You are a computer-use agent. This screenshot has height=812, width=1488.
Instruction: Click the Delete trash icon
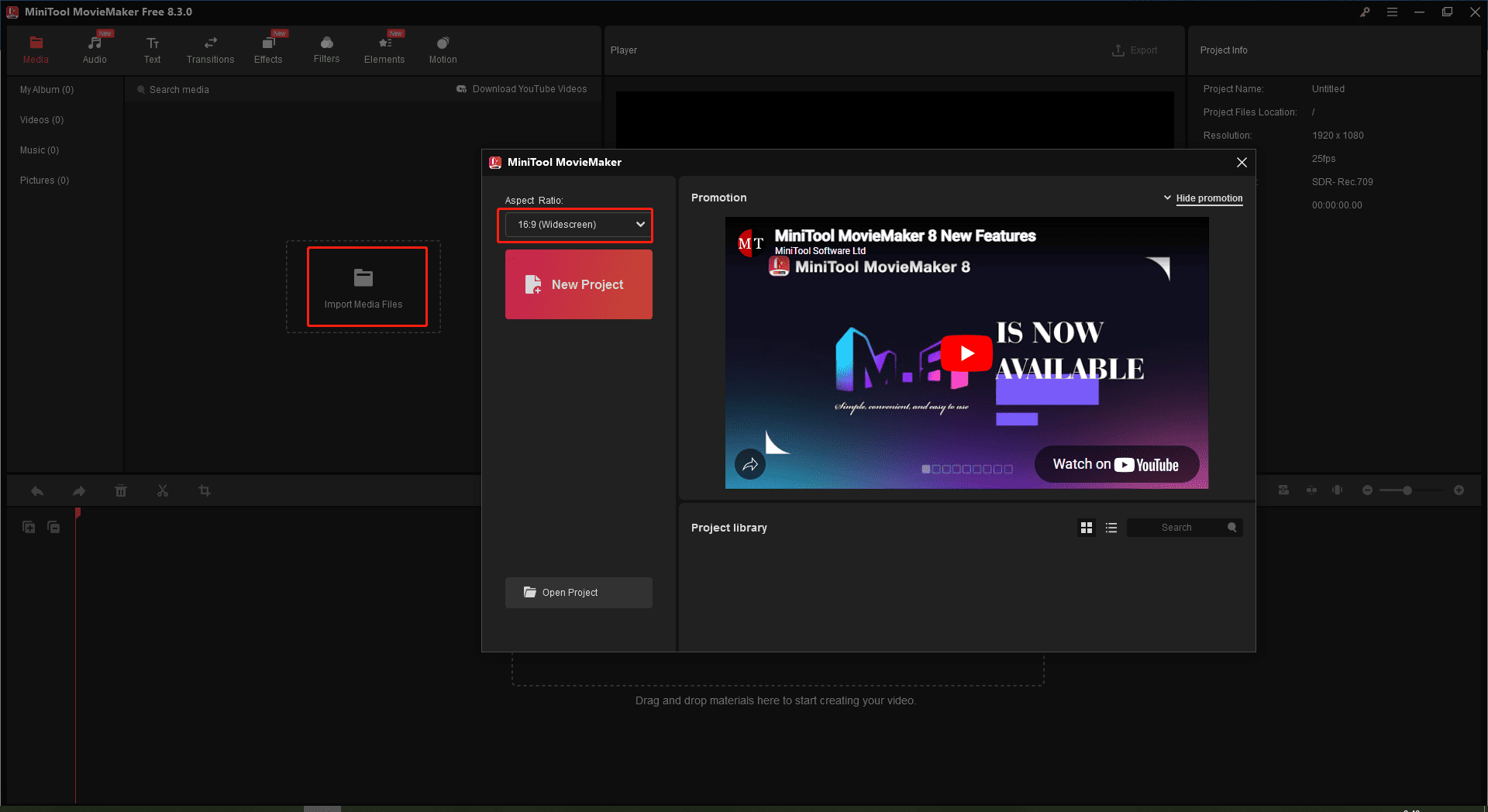[x=121, y=490]
